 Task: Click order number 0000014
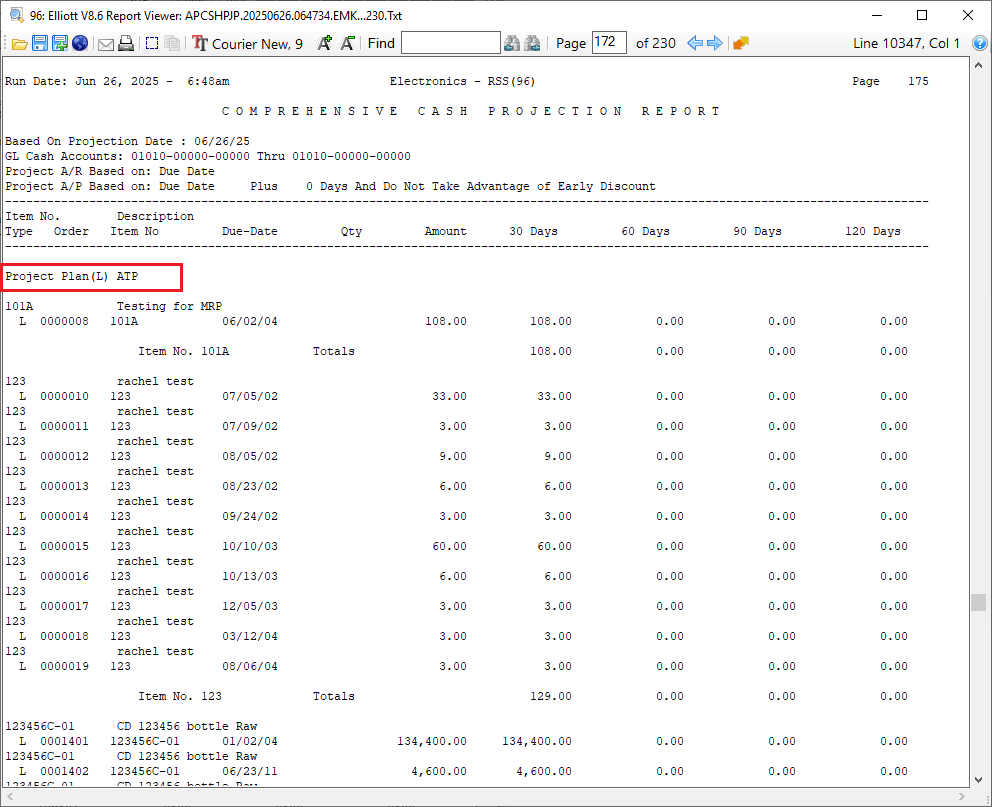65,517
